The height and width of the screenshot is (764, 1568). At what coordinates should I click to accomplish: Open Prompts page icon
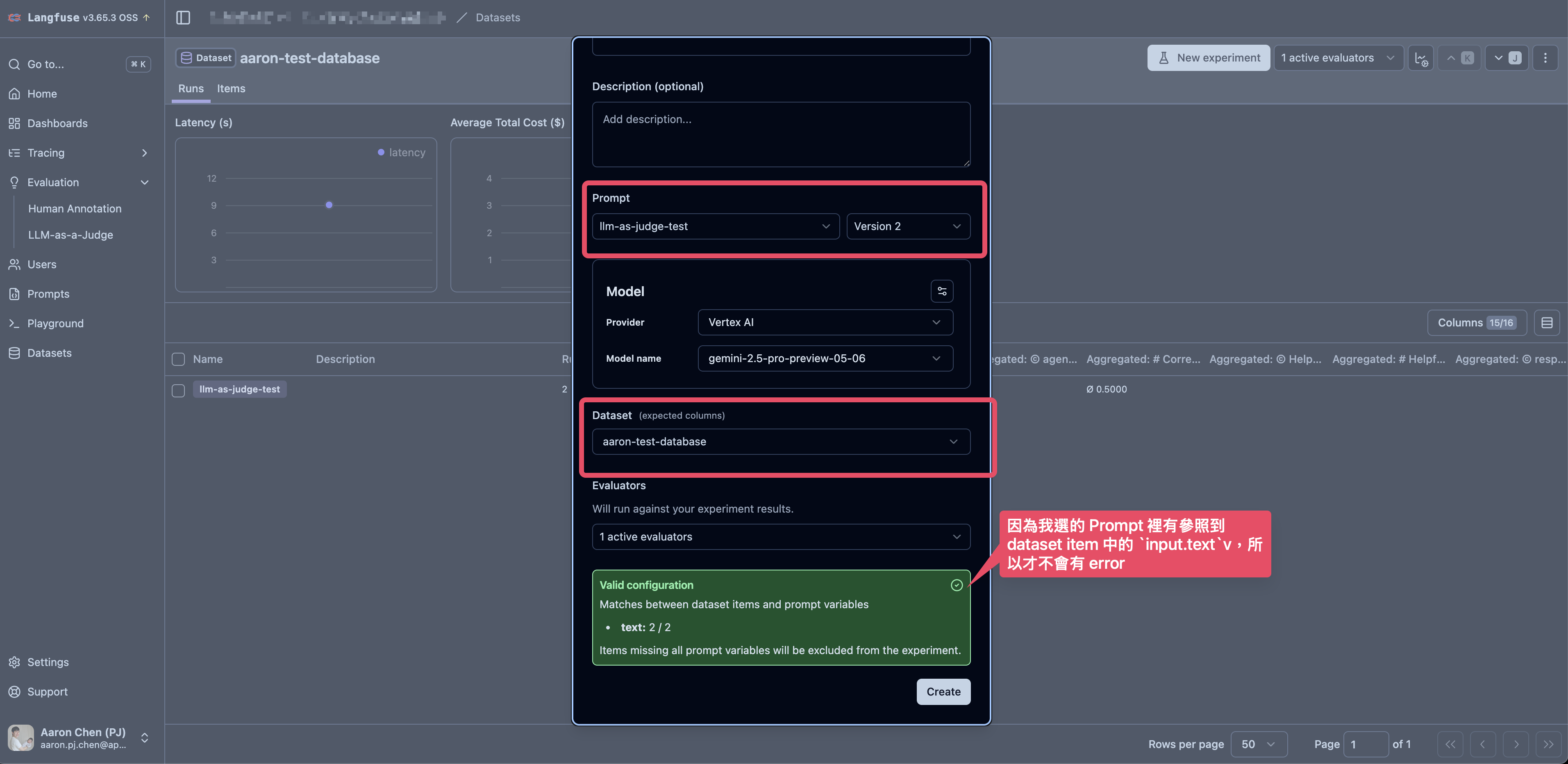(x=15, y=294)
